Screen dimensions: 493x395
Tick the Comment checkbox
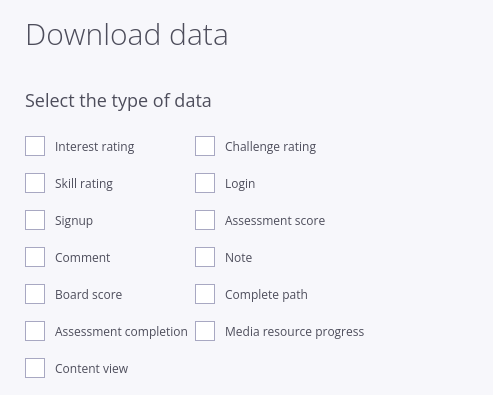[35, 257]
